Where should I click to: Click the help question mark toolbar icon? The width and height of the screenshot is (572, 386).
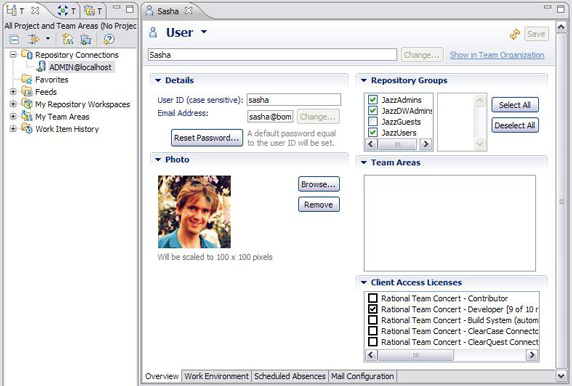[x=109, y=39]
